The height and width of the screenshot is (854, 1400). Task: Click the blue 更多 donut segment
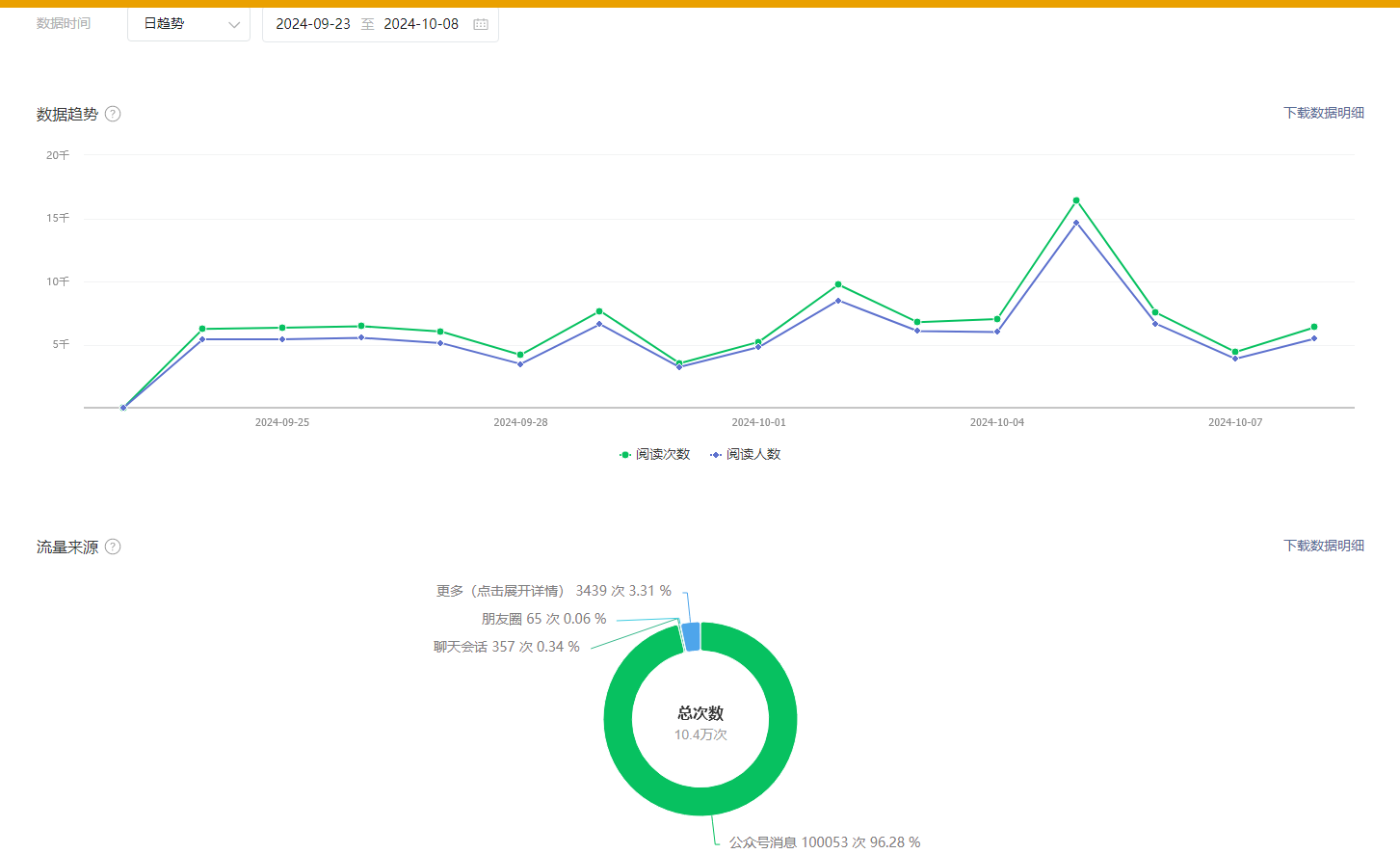[691, 637]
